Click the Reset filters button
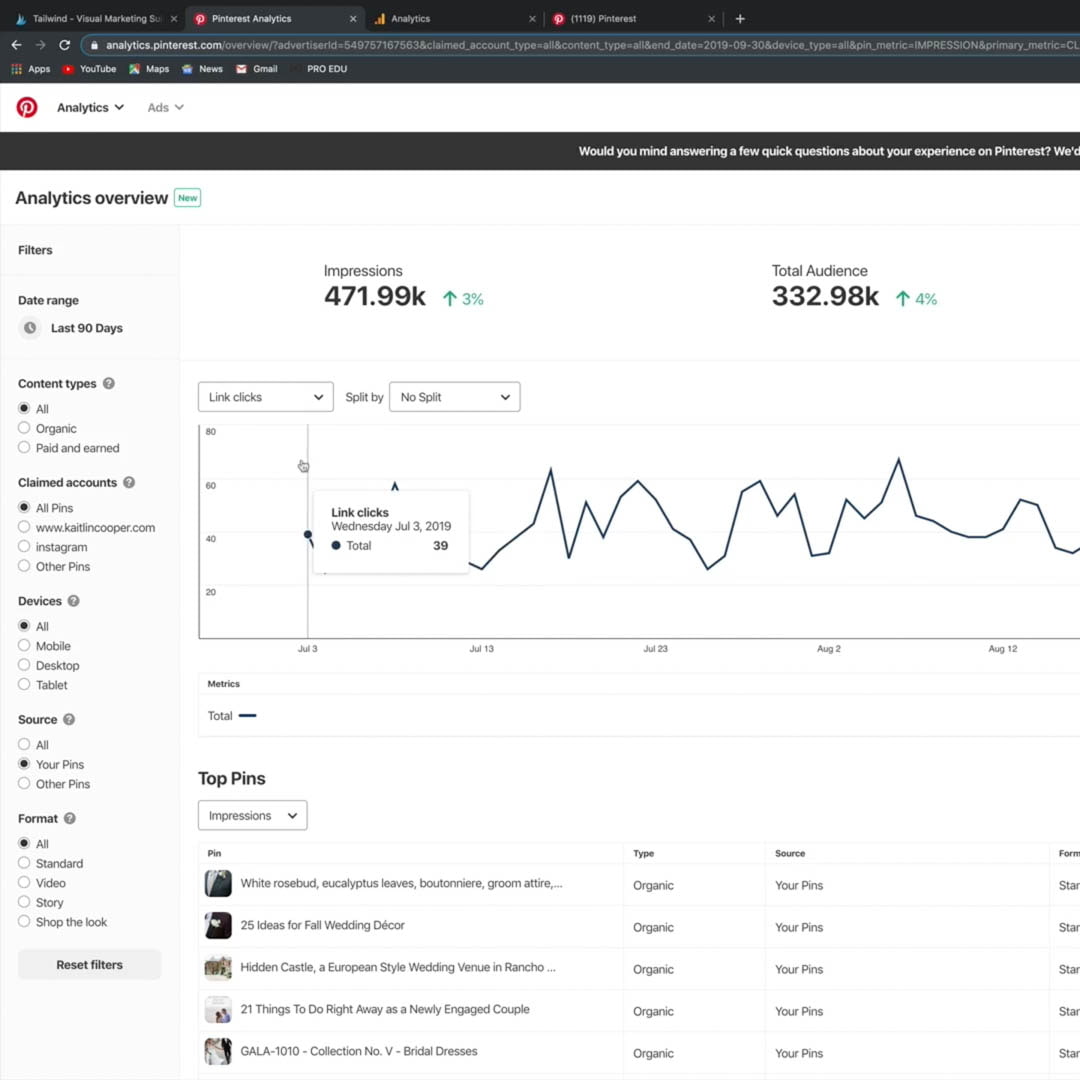Image resolution: width=1080 pixels, height=1080 pixels. pyautogui.click(x=89, y=965)
